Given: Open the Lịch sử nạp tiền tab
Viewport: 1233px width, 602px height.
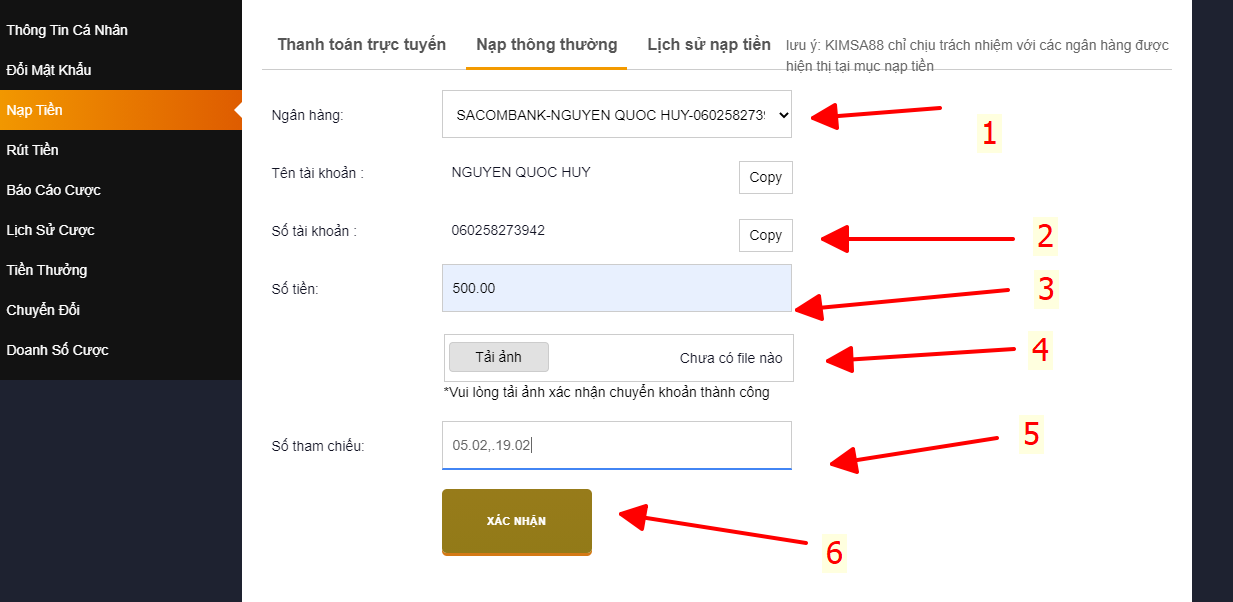Looking at the screenshot, I should pyautogui.click(x=708, y=45).
